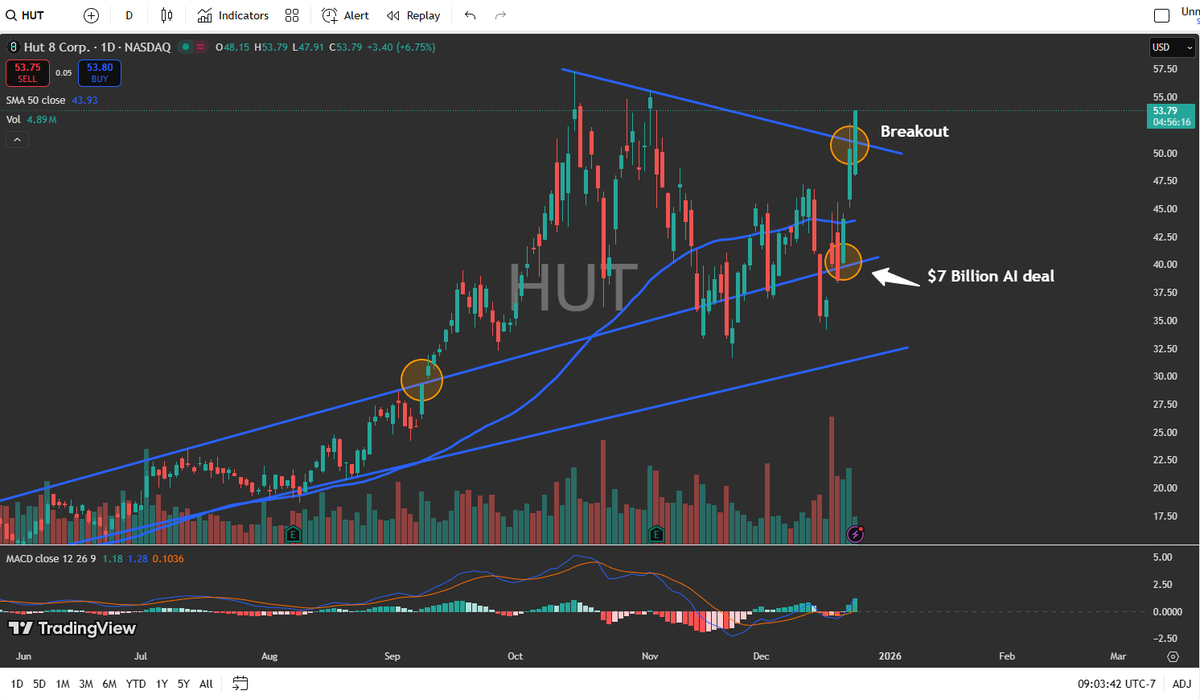Screen dimensions: 1200x699
Task: Click the green market status dot
Action: pyautogui.click(x=184, y=47)
